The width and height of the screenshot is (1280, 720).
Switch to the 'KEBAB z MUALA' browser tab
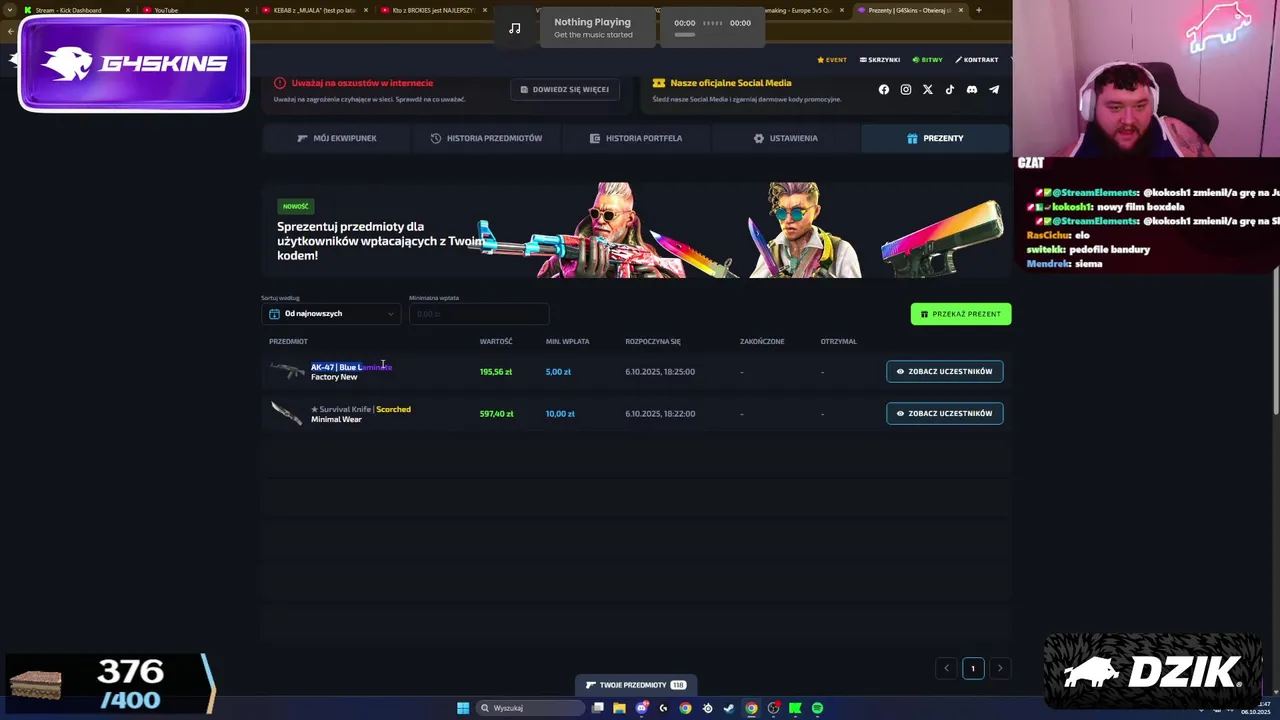tap(314, 10)
